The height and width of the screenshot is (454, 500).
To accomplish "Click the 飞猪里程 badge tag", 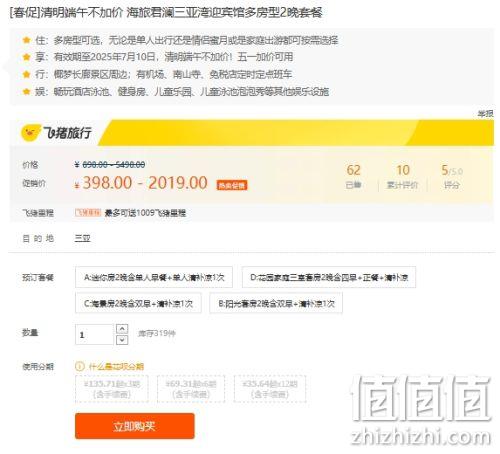I will 88,213.
